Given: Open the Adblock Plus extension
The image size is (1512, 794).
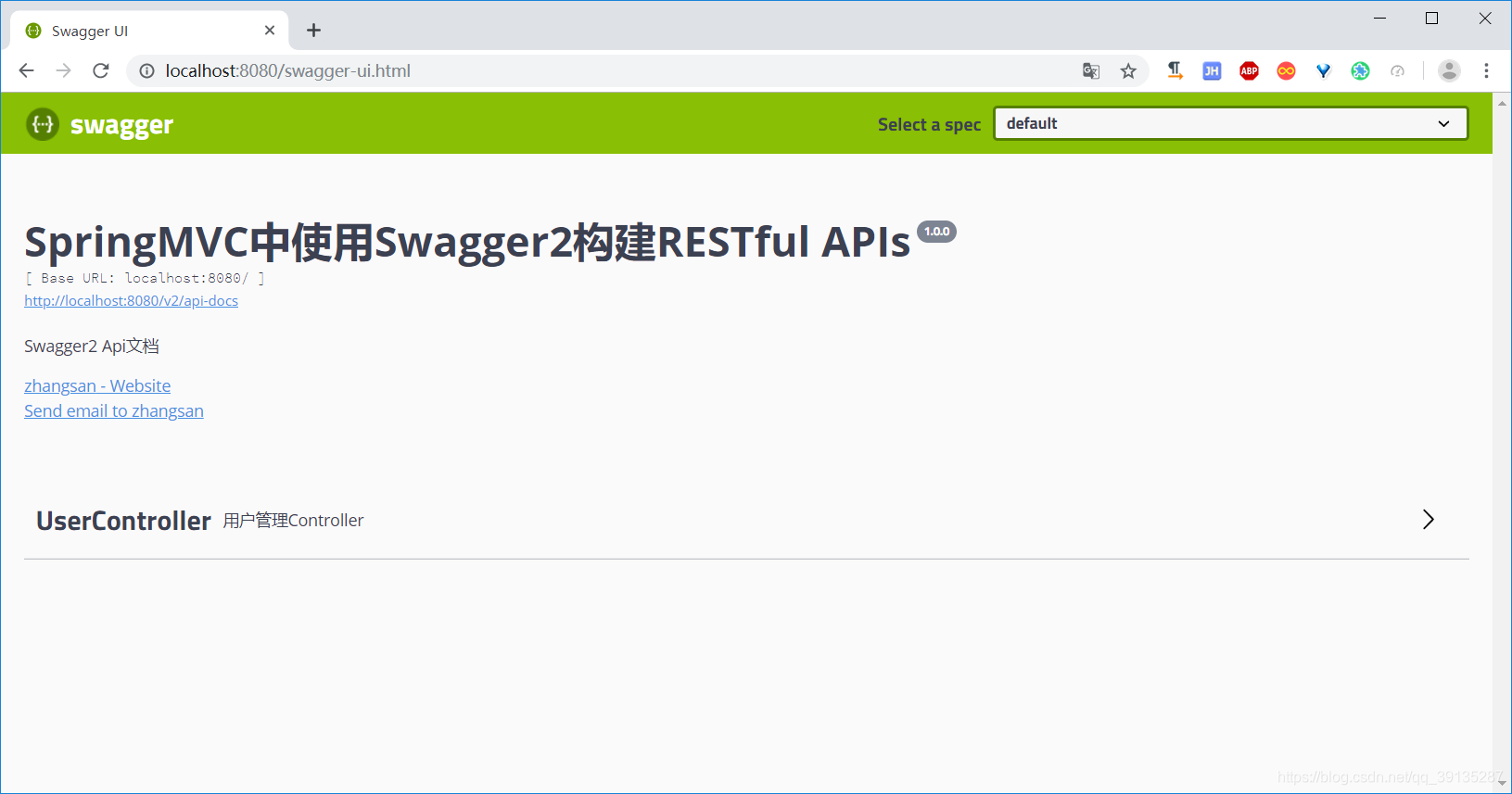Looking at the screenshot, I should (x=1249, y=70).
